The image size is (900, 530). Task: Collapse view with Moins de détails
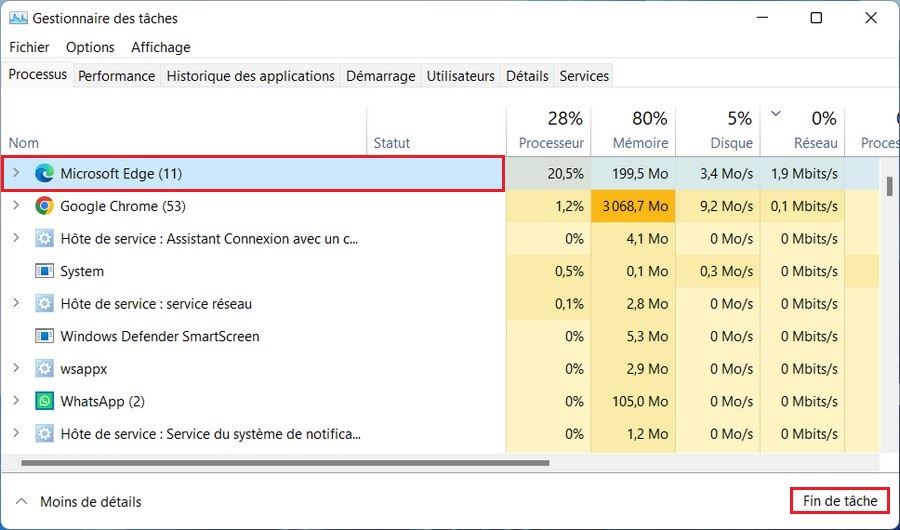[x=79, y=502]
